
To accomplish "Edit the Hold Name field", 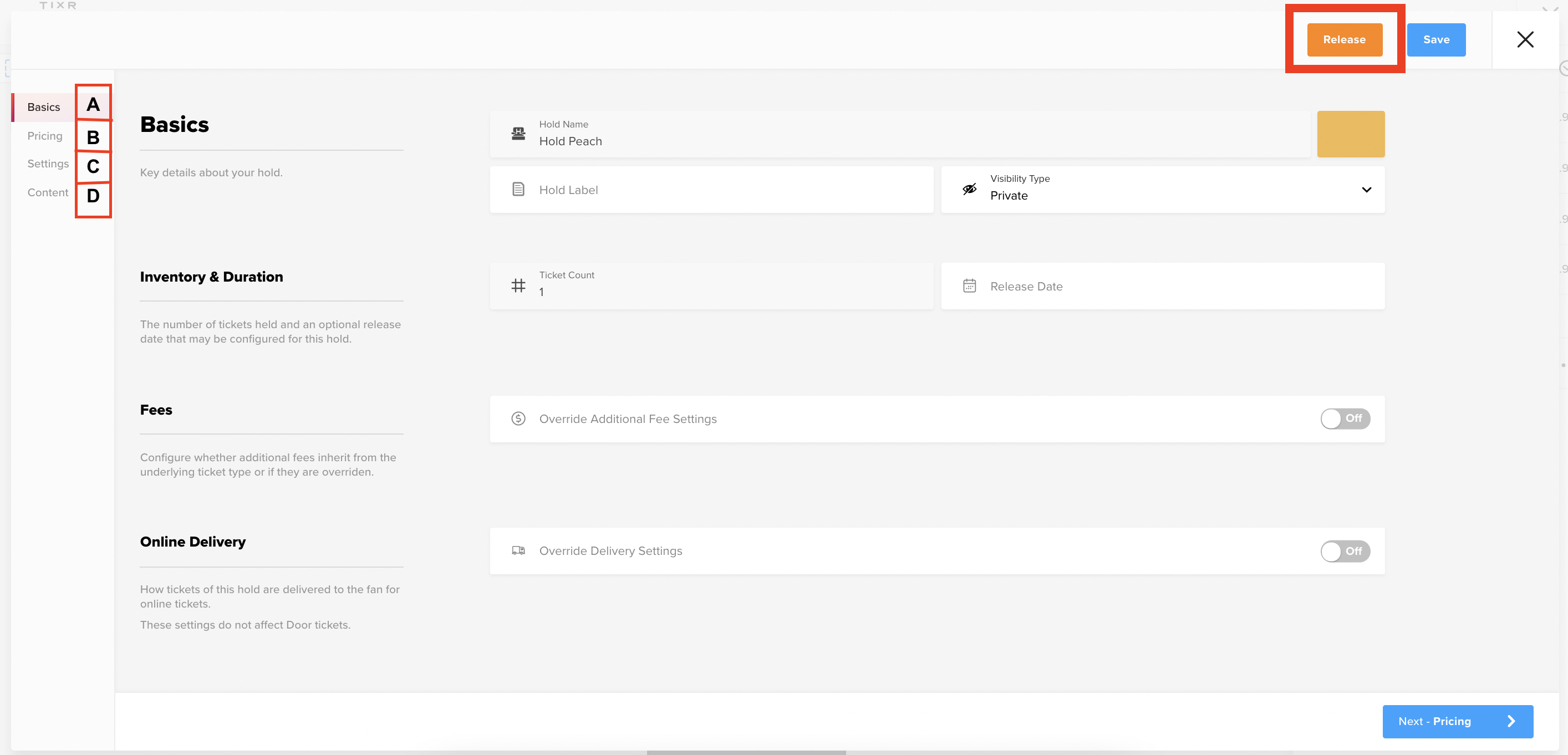I will pos(900,134).
